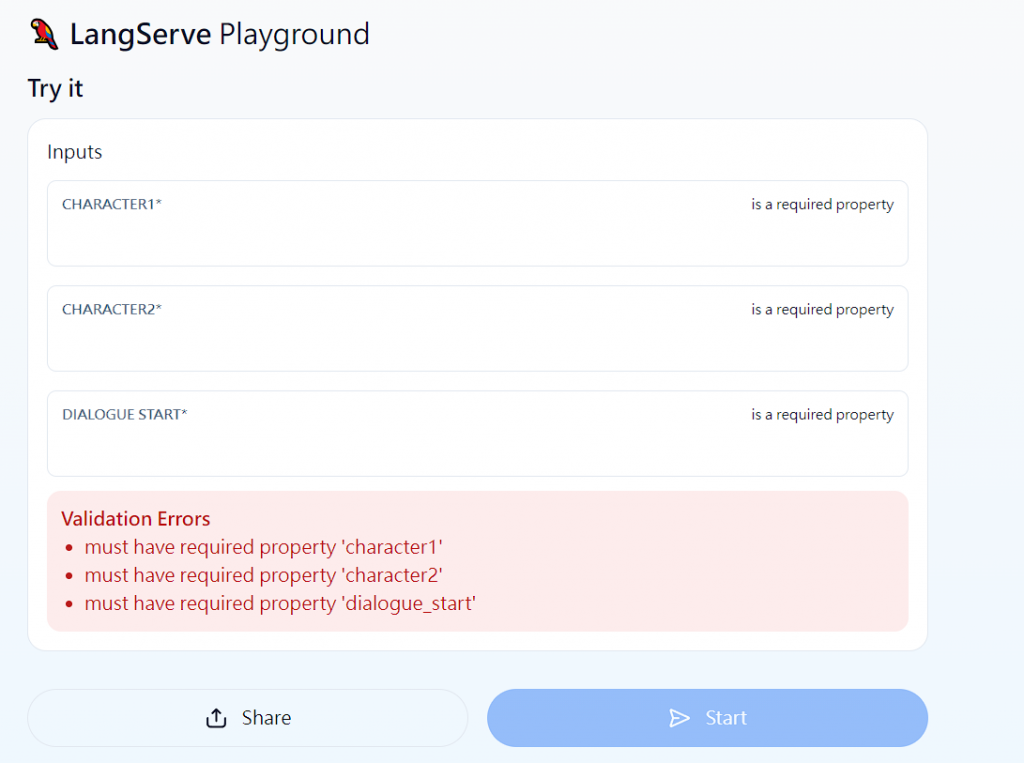This screenshot has height=763, width=1024.
Task: Click the 'Inputs' section label
Action: [x=74, y=152]
